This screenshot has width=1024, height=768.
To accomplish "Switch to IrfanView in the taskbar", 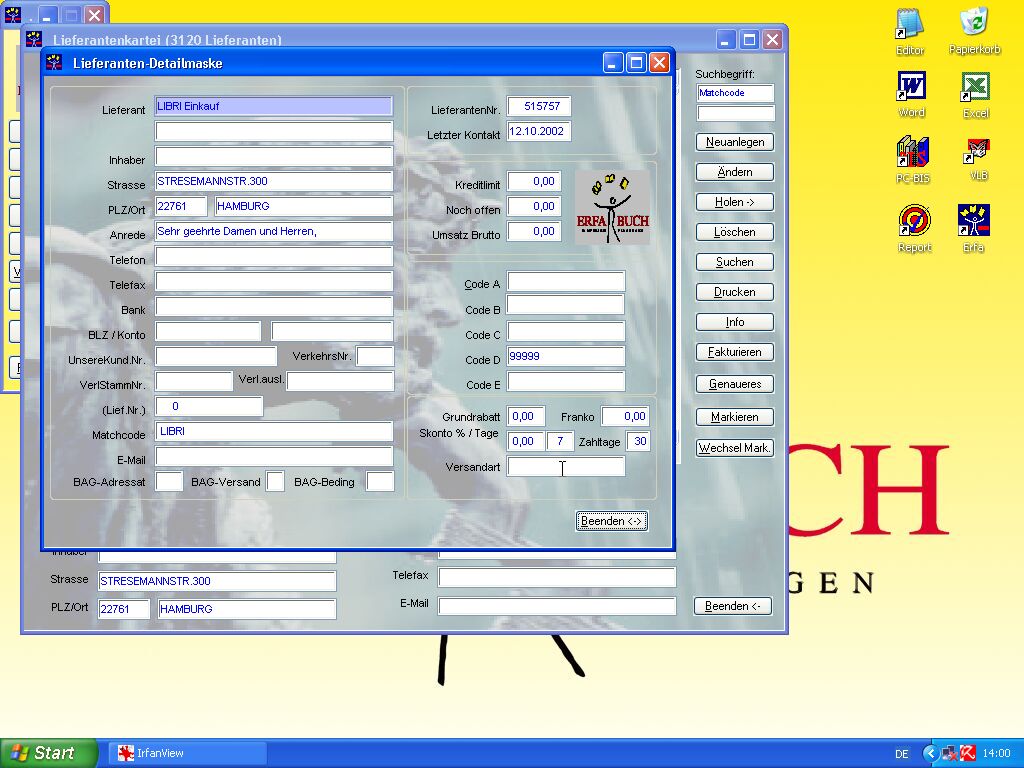I will 187,753.
